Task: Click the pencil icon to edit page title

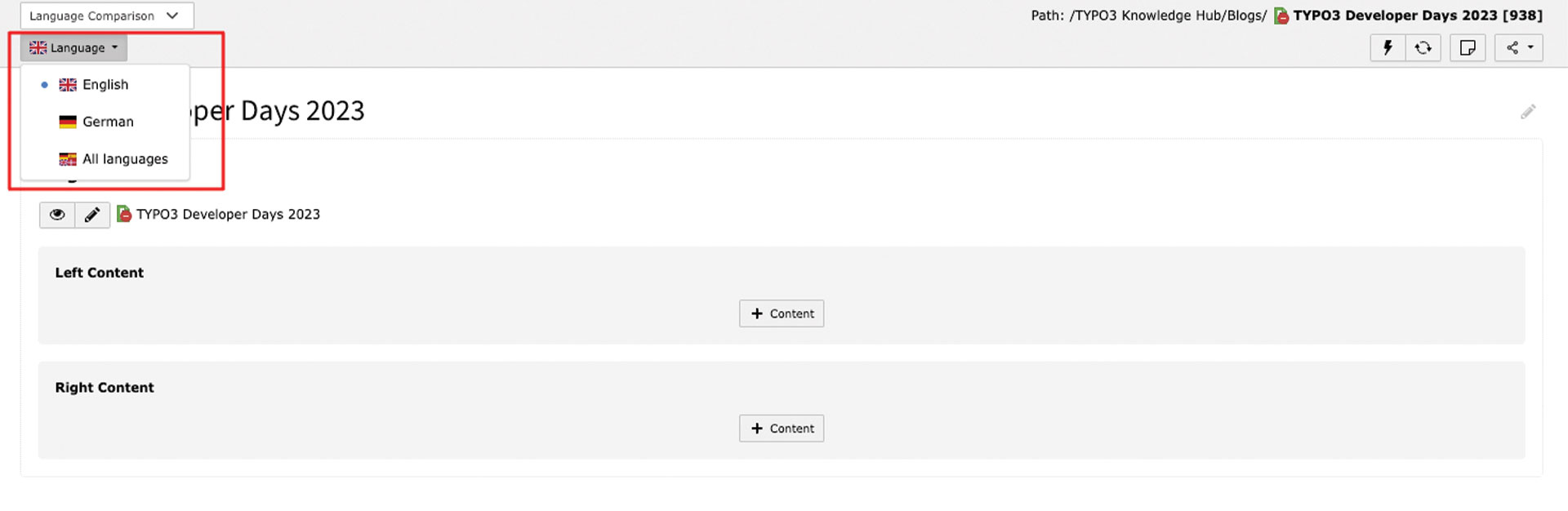Action: (x=1528, y=112)
